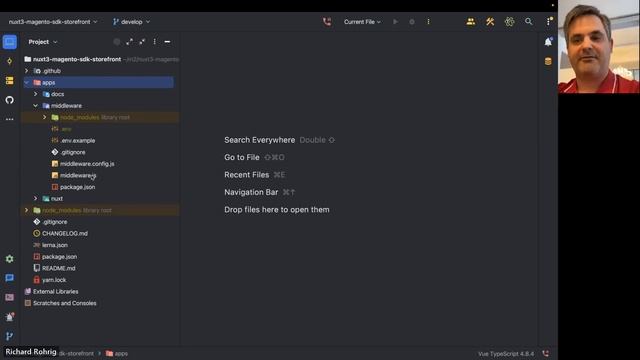This screenshot has width=640, height=360.
Task: Collapse the middleware folder
Action: point(36,106)
